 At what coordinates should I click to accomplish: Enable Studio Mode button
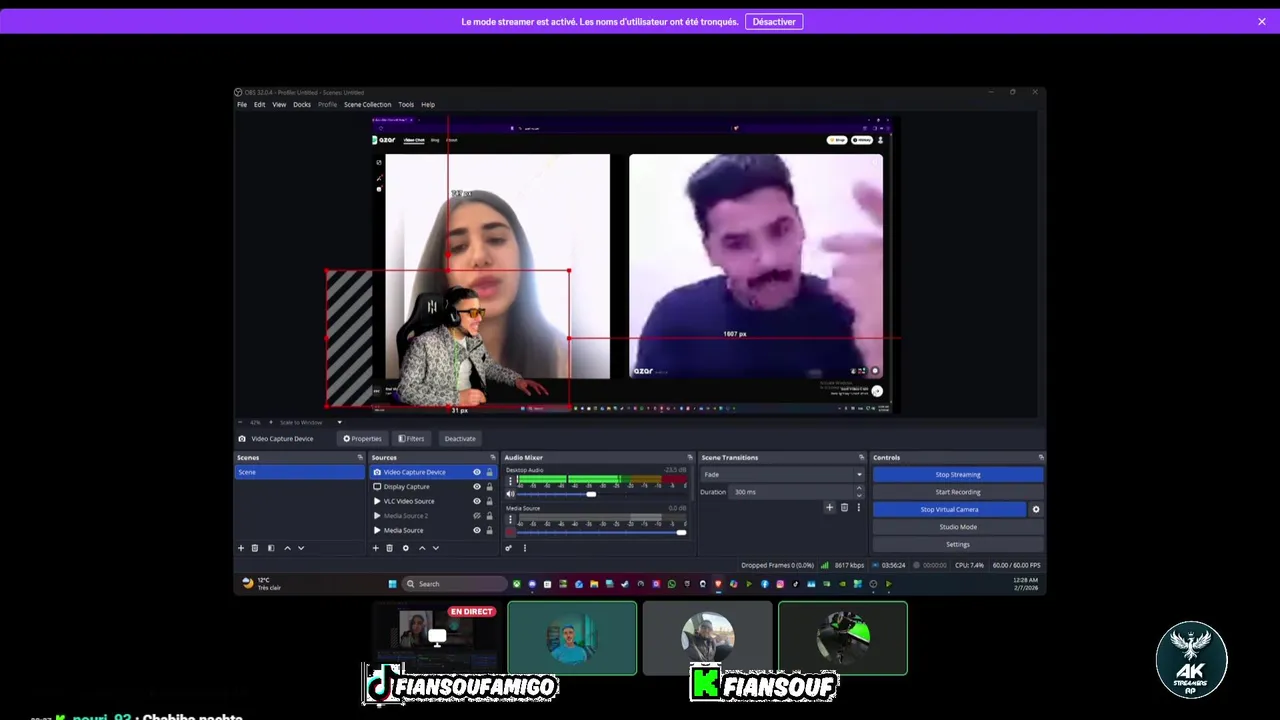[x=958, y=527]
